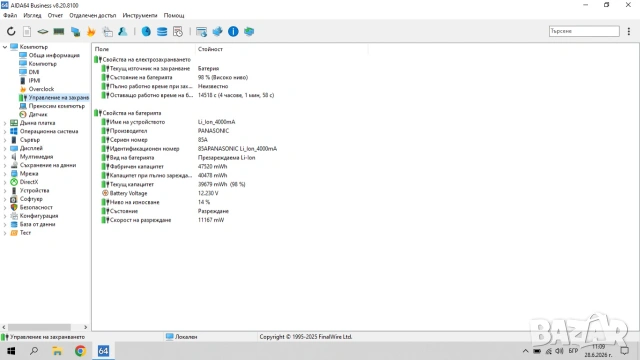This screenshot has width=640, height=360.
Task: Click the Battery Voltage sensor icon
Action: pos(105,193)
